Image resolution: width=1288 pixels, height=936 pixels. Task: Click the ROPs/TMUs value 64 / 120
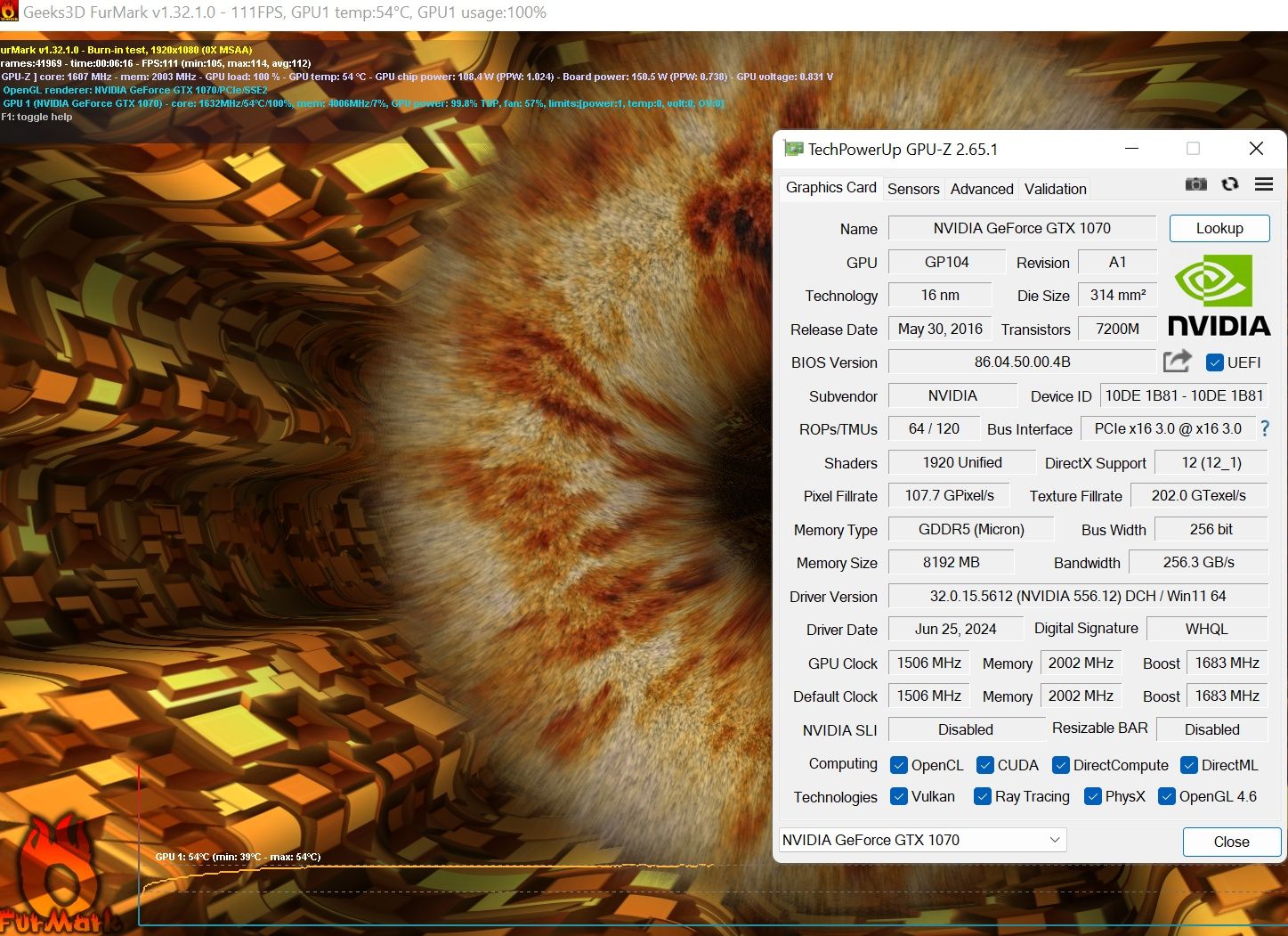(x=934, y=428)
